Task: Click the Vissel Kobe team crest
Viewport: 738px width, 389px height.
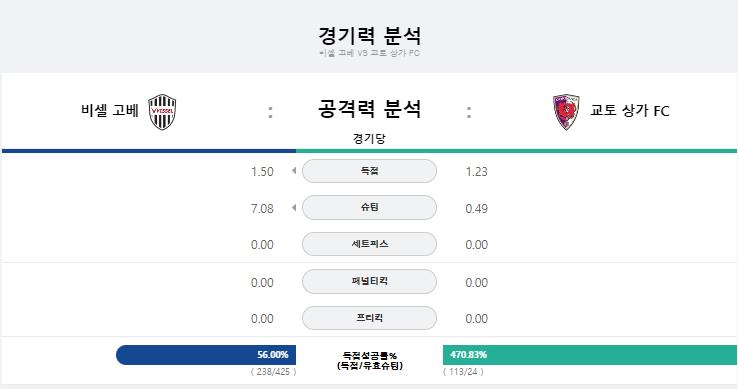Action: [162, 112]
